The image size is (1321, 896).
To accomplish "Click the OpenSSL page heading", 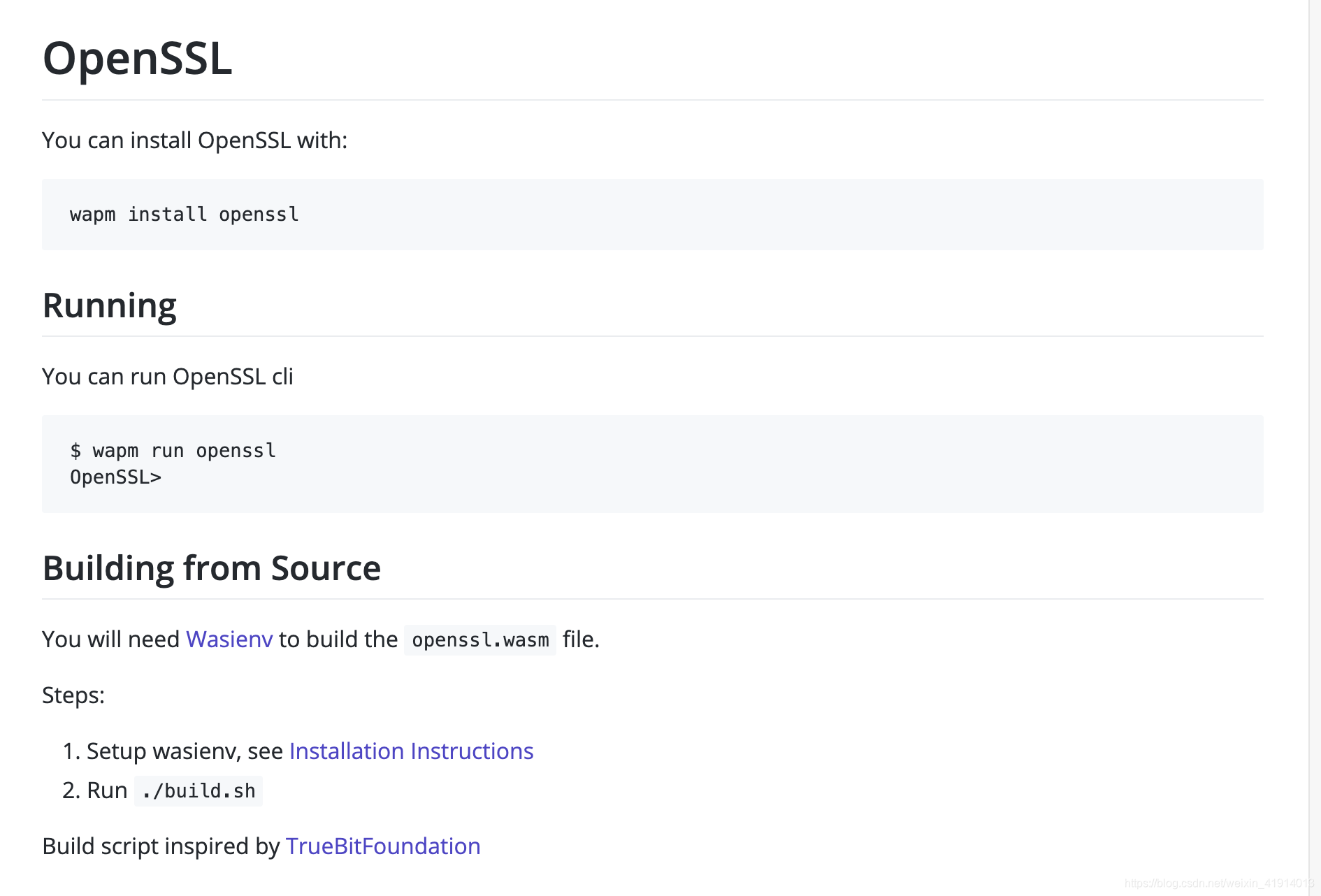I will (x=138, y=58).
